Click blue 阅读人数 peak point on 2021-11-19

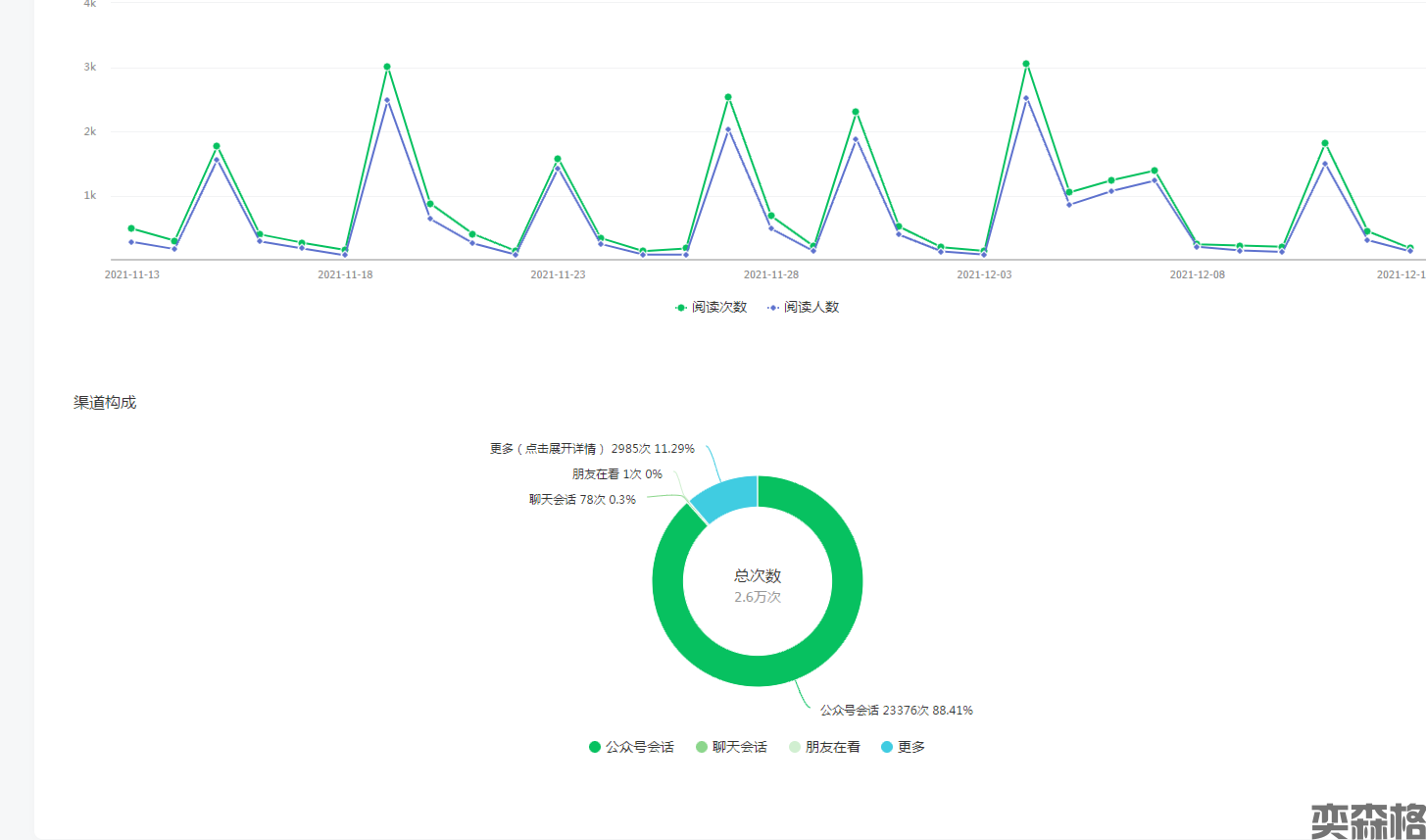[x=387, y=100]
